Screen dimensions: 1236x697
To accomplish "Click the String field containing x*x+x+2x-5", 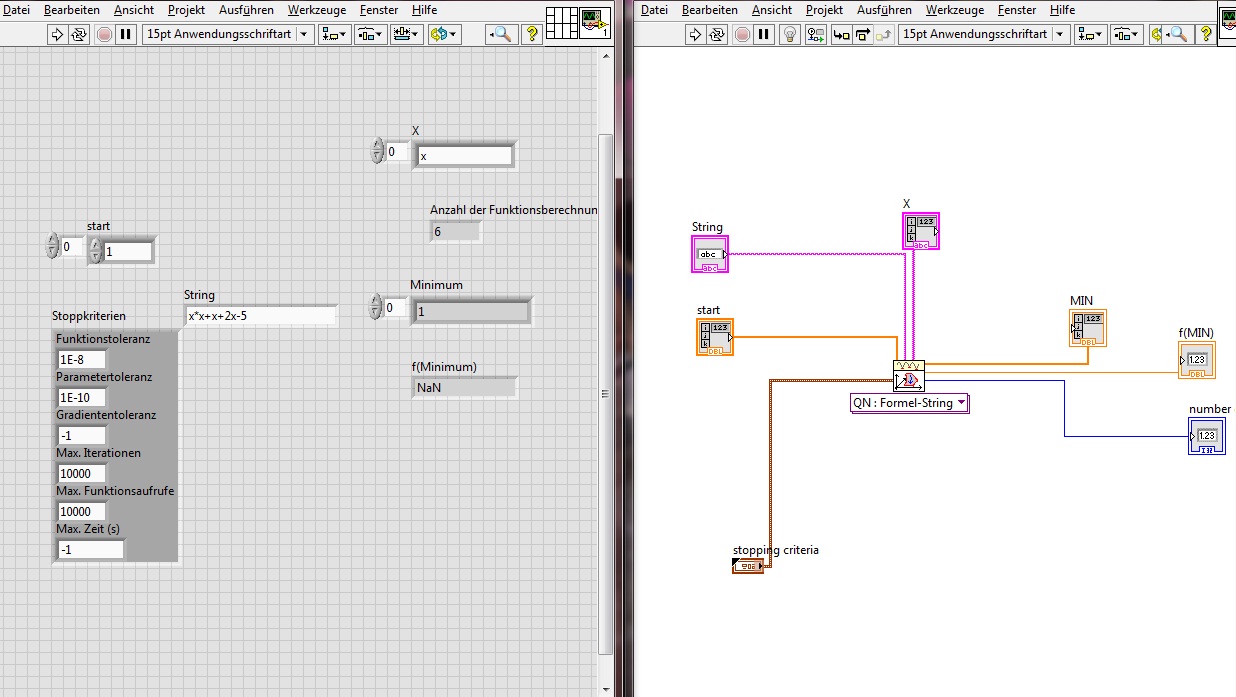I will [x=260, y=316].
